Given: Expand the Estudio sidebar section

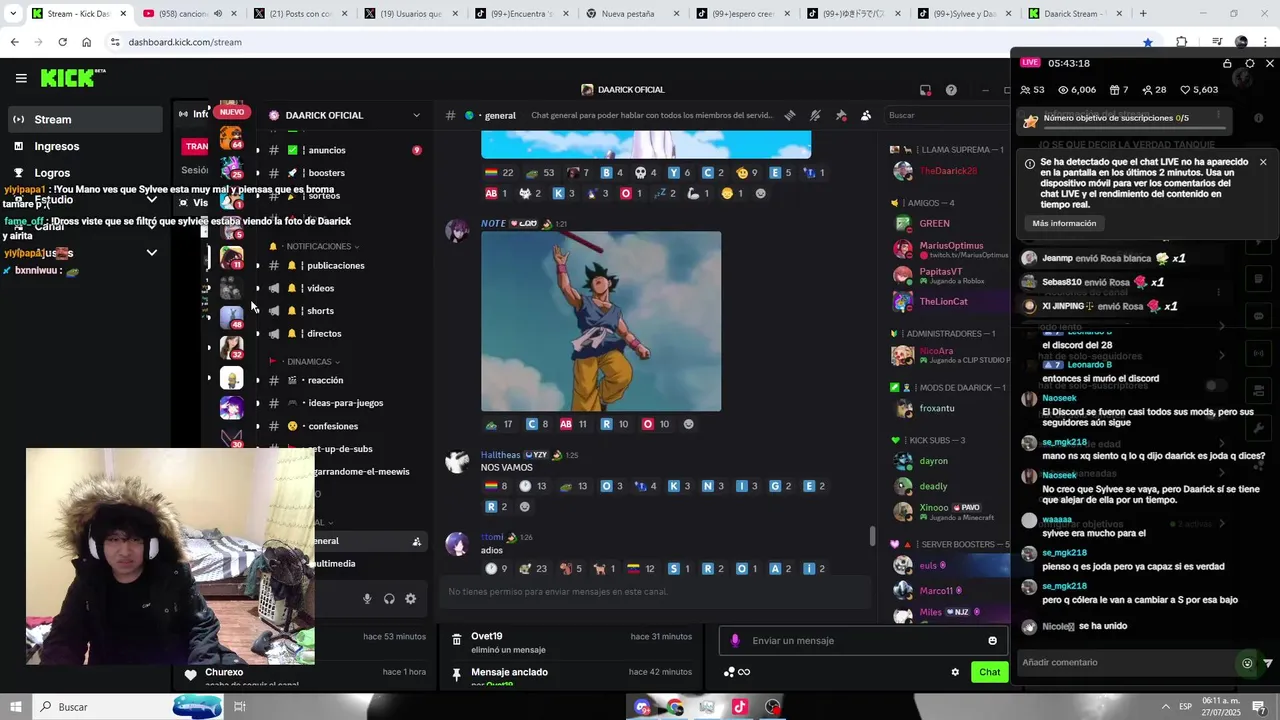Looking at the screenshot, I should [152, 200].
